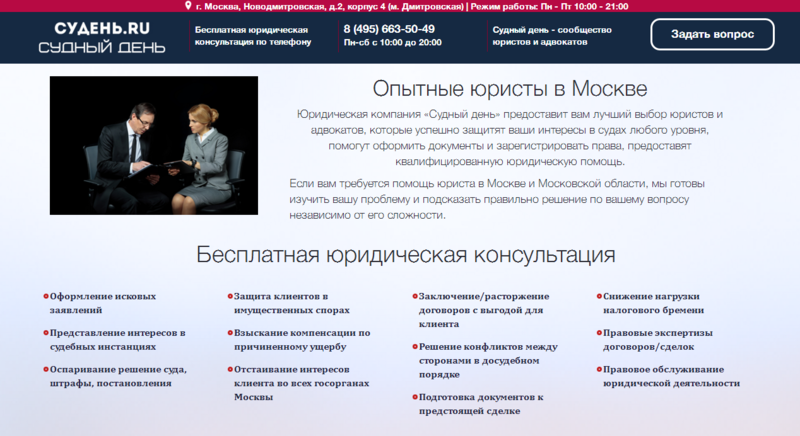This screenshot has height=436, width=800.
Task: Select item Представление интересов в судебных инстанциях
Action: [117, 340]
